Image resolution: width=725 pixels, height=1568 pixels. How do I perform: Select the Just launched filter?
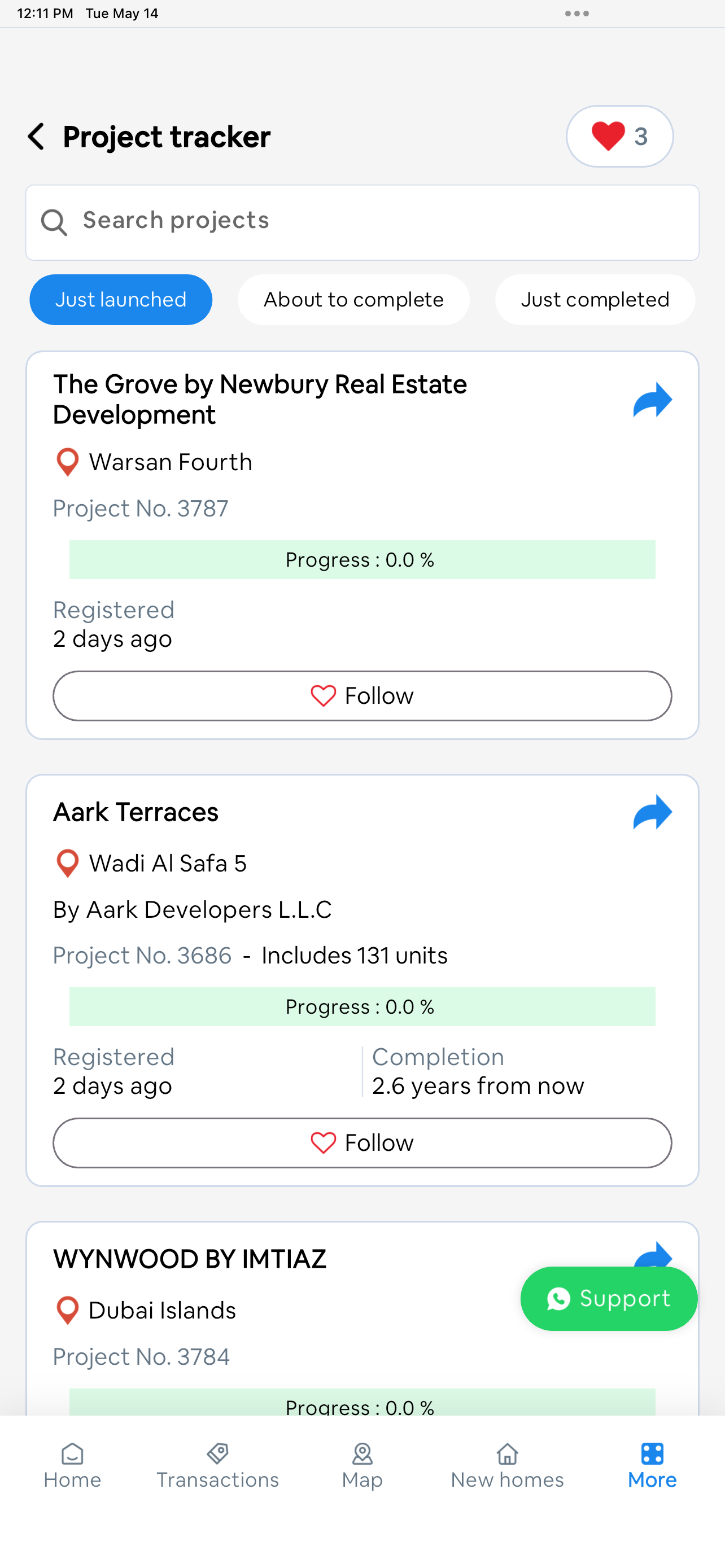tap(120, 300)
